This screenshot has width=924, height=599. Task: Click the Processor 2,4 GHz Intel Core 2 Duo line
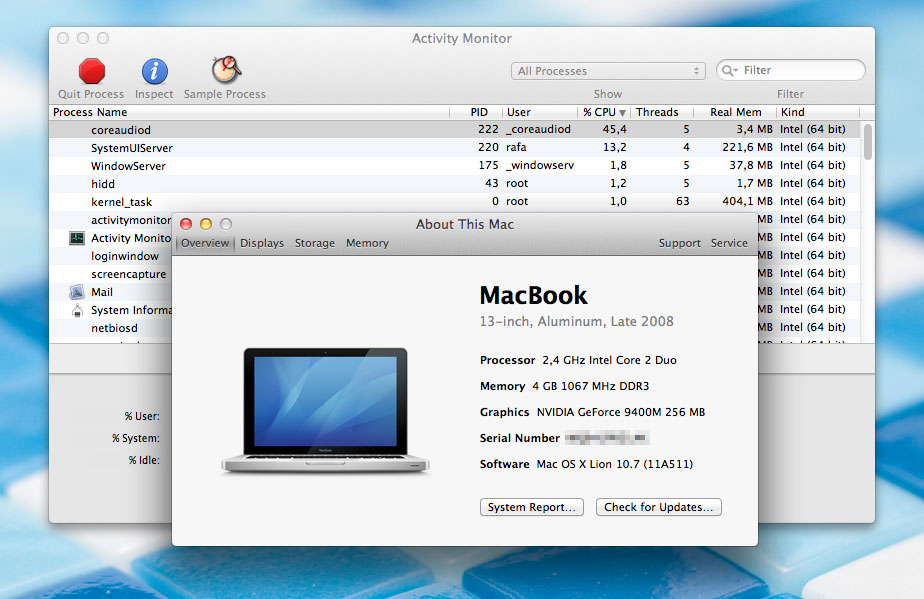click(578, 360)
